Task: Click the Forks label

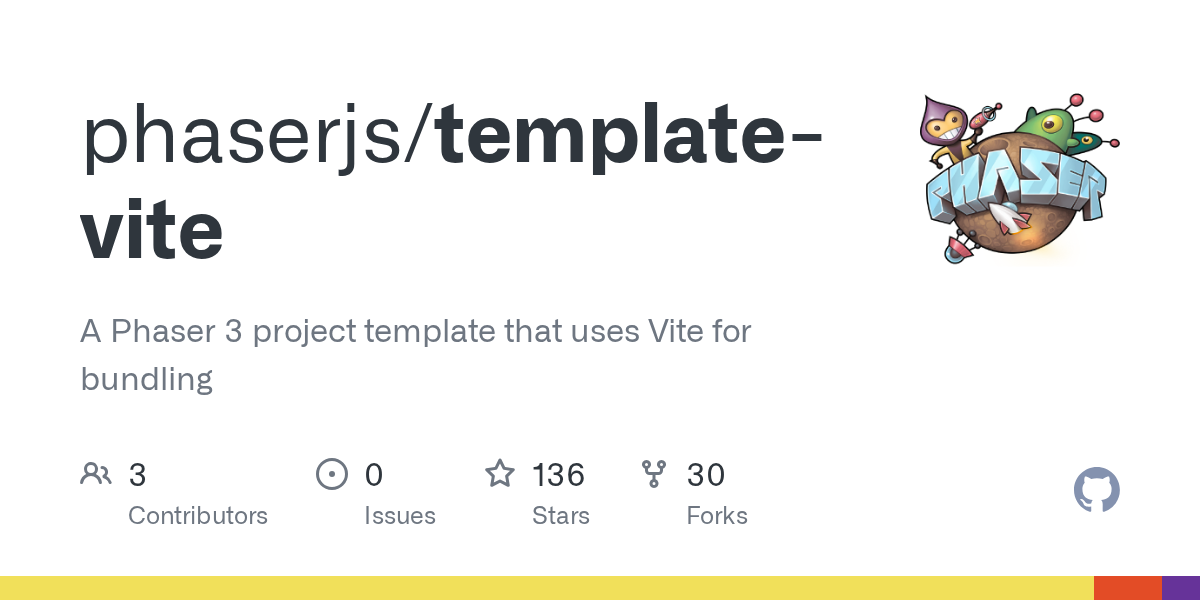Action: tap(717, 516)
